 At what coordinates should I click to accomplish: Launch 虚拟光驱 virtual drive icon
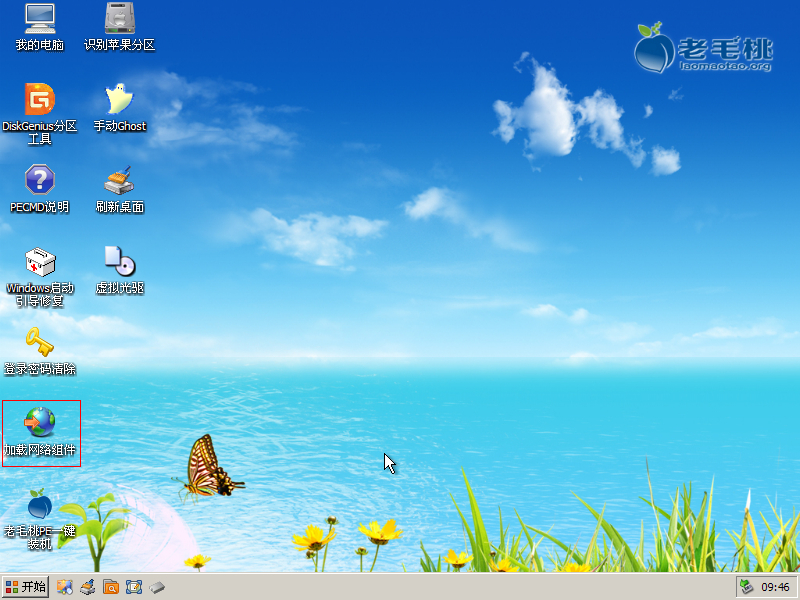(120, 263)
